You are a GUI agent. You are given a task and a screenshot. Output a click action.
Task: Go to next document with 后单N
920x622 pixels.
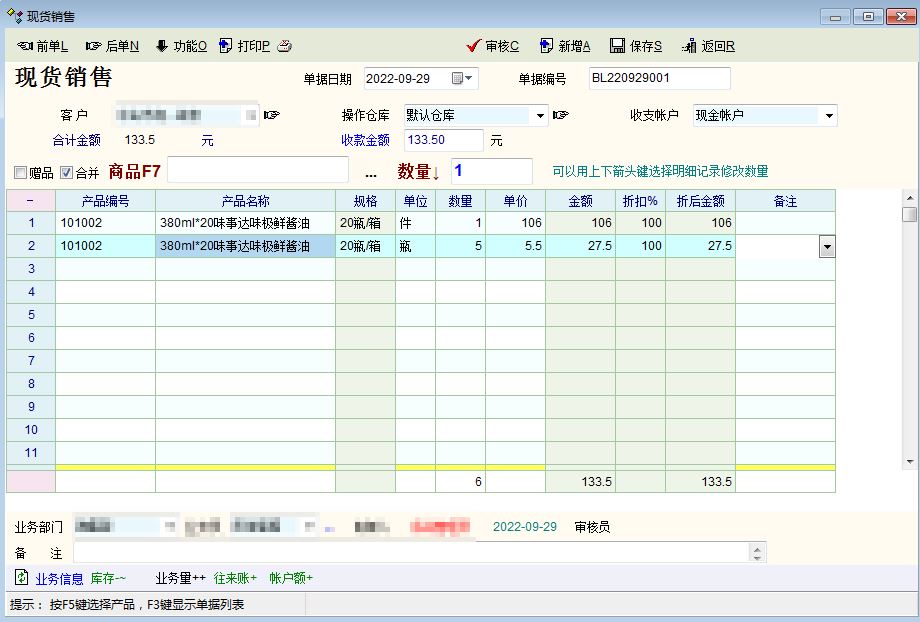click(112, 46)
